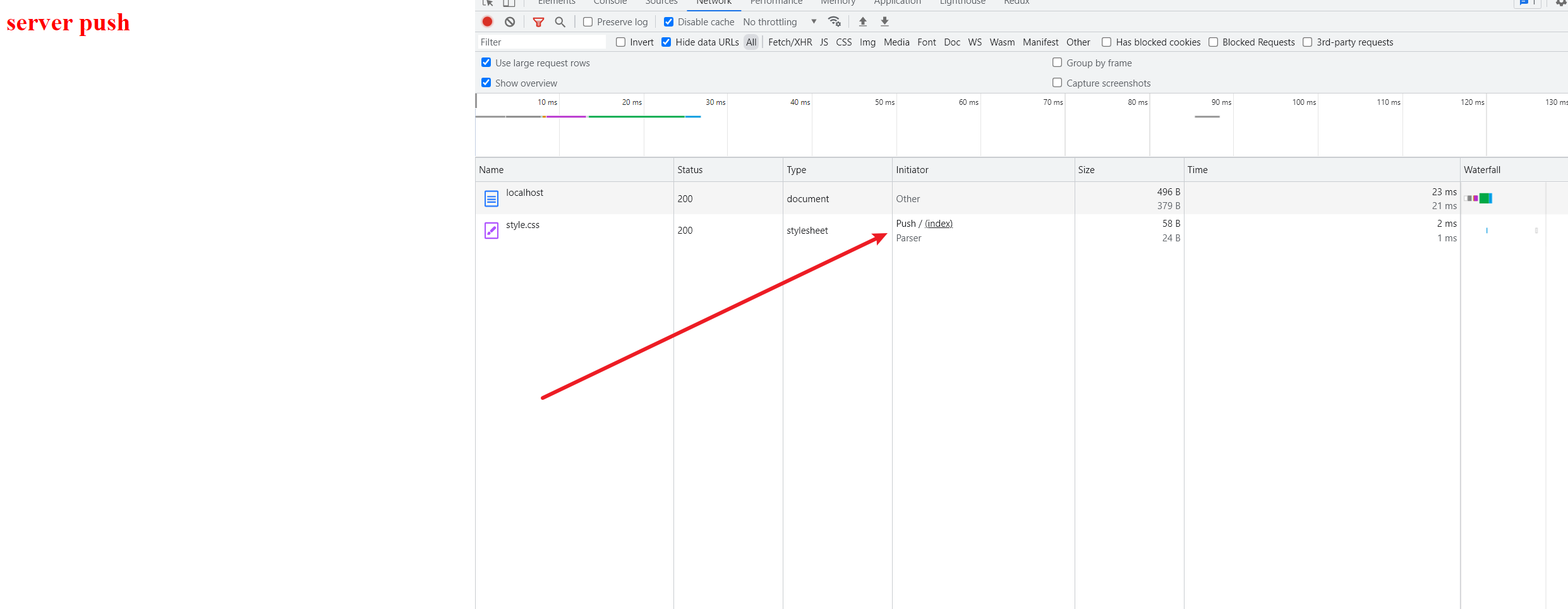1568x609 pixels.
Task: Switch to the Performance tab
Action: click(x=776, y=3)
